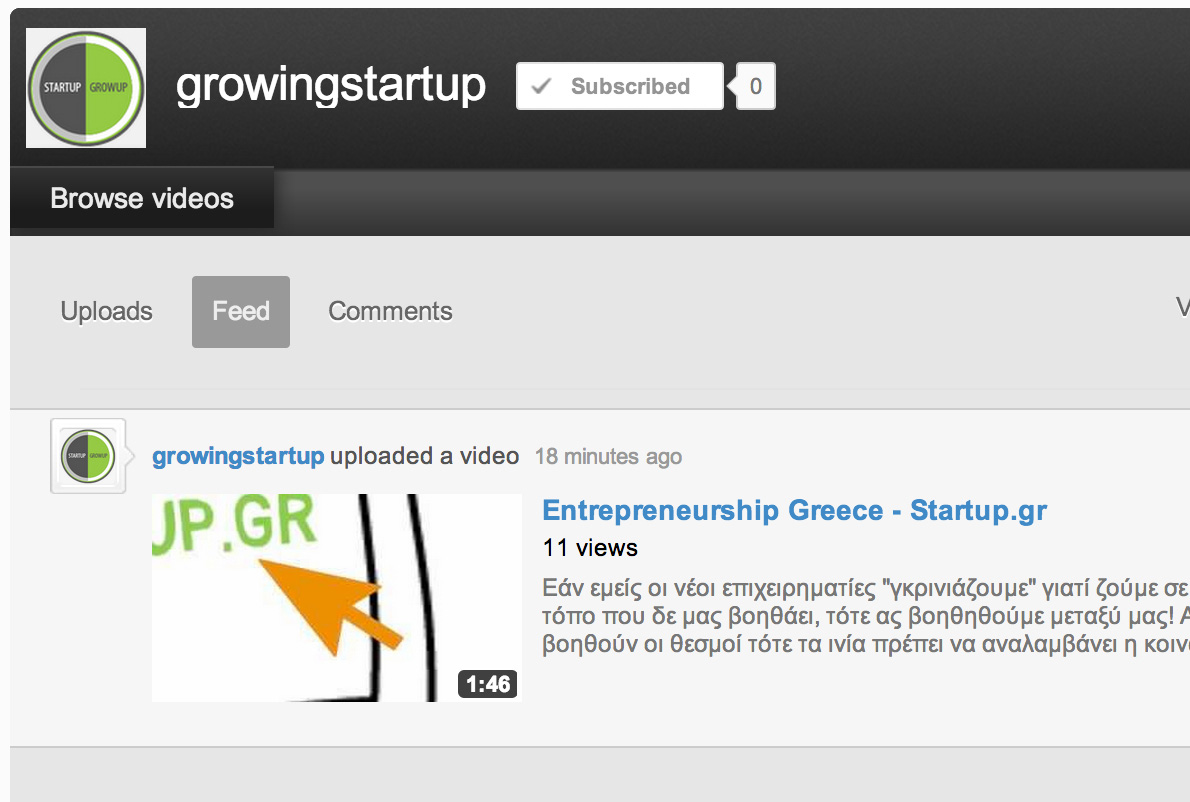
Task: Click the 11 views count
Action: point(590,548)
